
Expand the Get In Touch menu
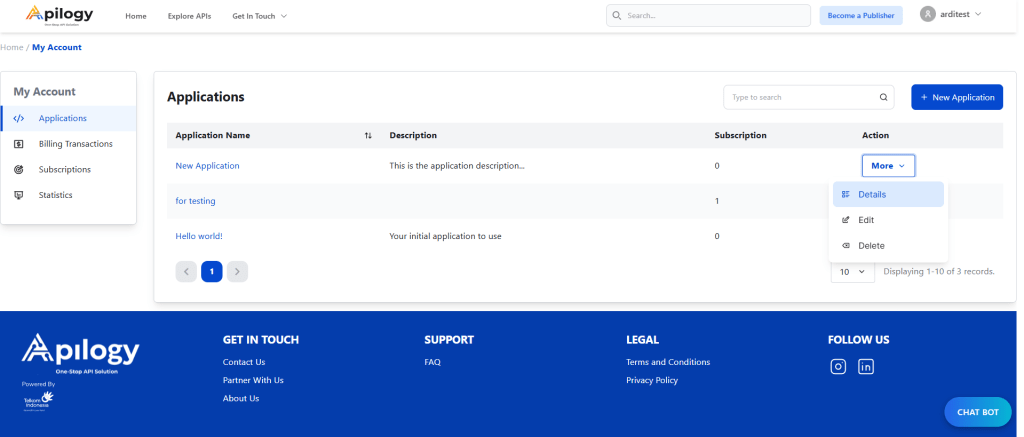(259, 16)
